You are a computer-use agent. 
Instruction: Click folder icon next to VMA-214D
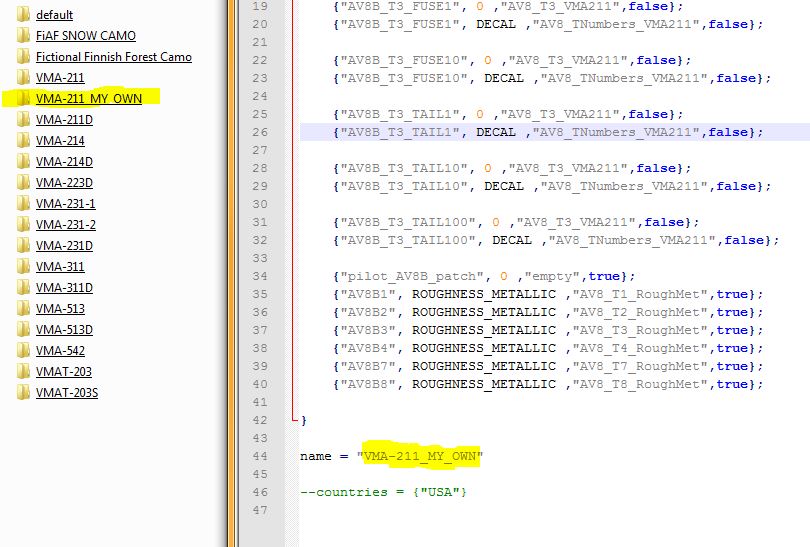click(x=23, y=161)
